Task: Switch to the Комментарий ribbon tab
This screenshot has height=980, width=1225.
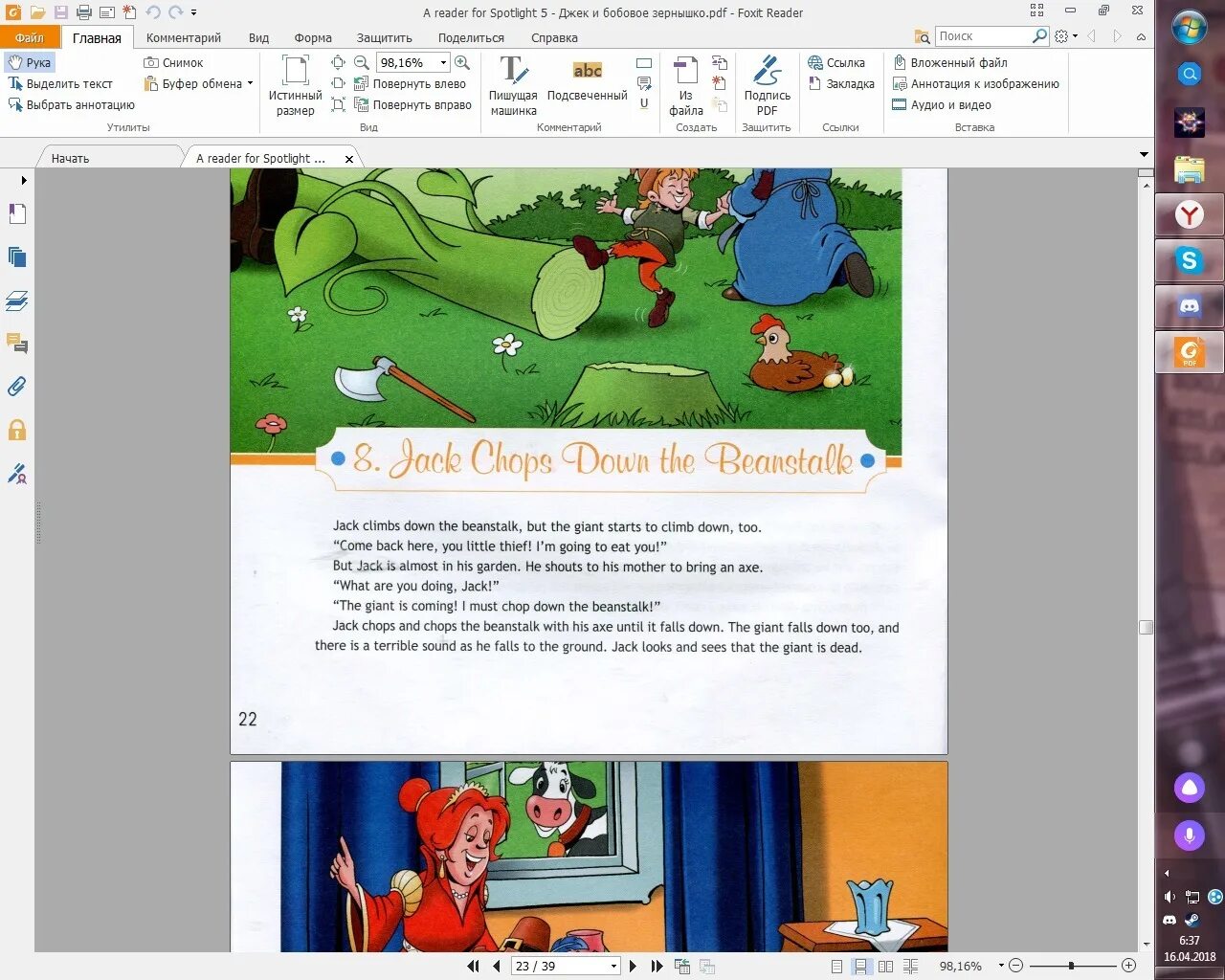Action: click(x=184, y=37)
